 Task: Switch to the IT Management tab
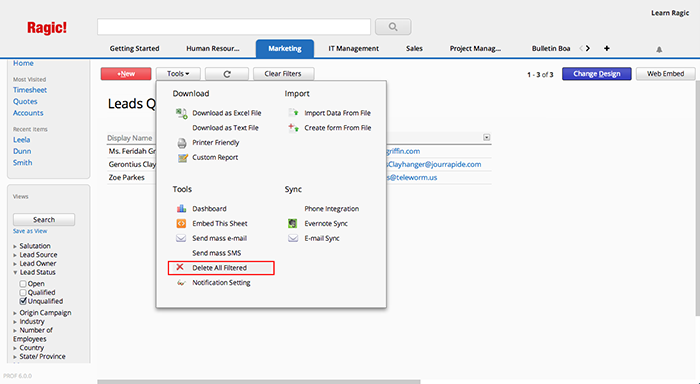coord(354,48)
